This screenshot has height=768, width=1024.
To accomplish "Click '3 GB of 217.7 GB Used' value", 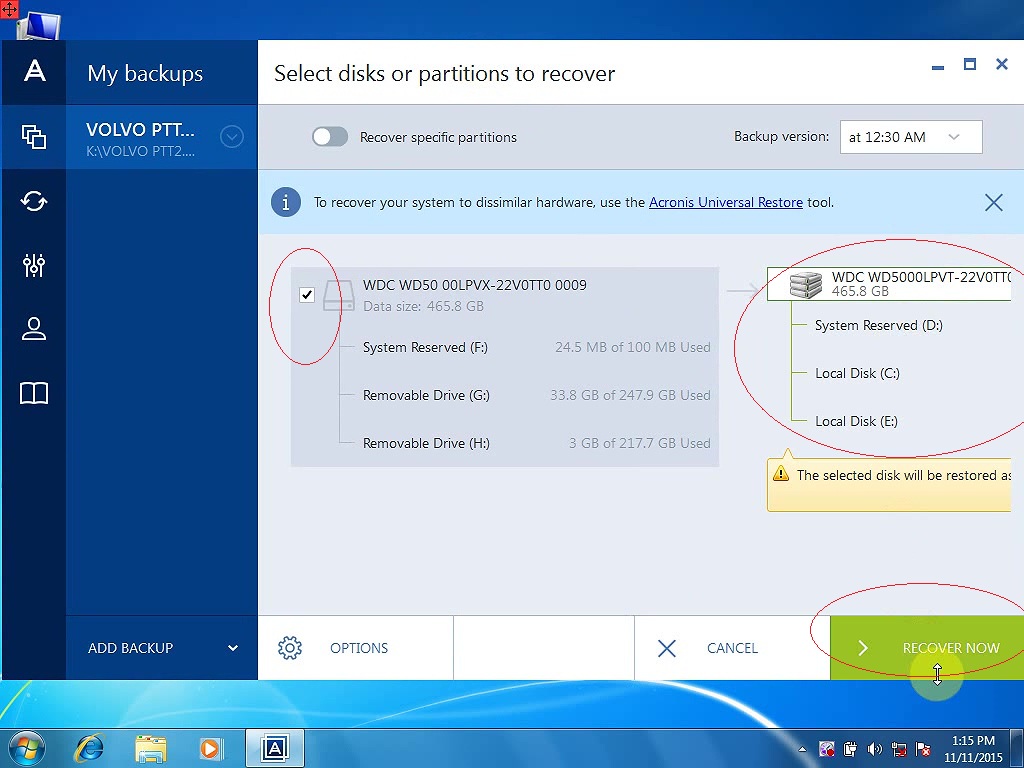I will [x=639, y=443].
